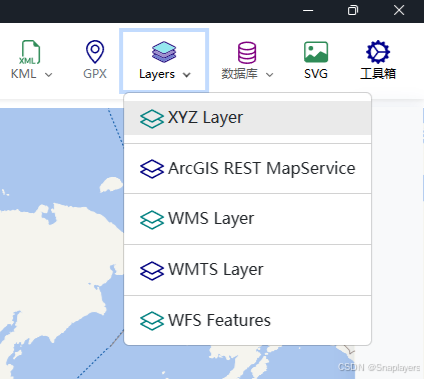Restore down the application window
The image size is (424, 379).
pyautogui.click(x=353, y=10)
